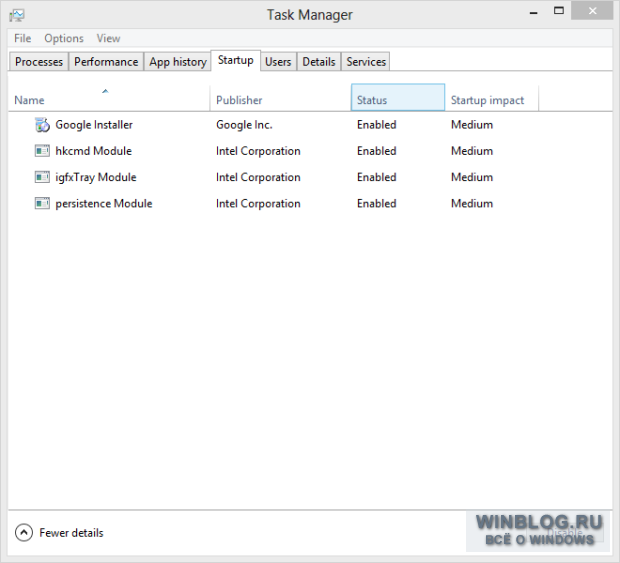Select the persistence Module row name
The image size is (620, 563).
(x=104, y=204)
